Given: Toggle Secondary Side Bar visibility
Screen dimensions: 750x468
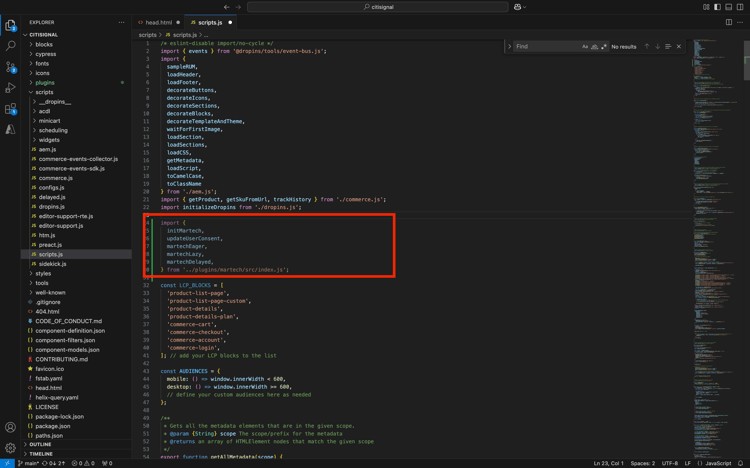Looking at the screenshot, I should (740, 7).
